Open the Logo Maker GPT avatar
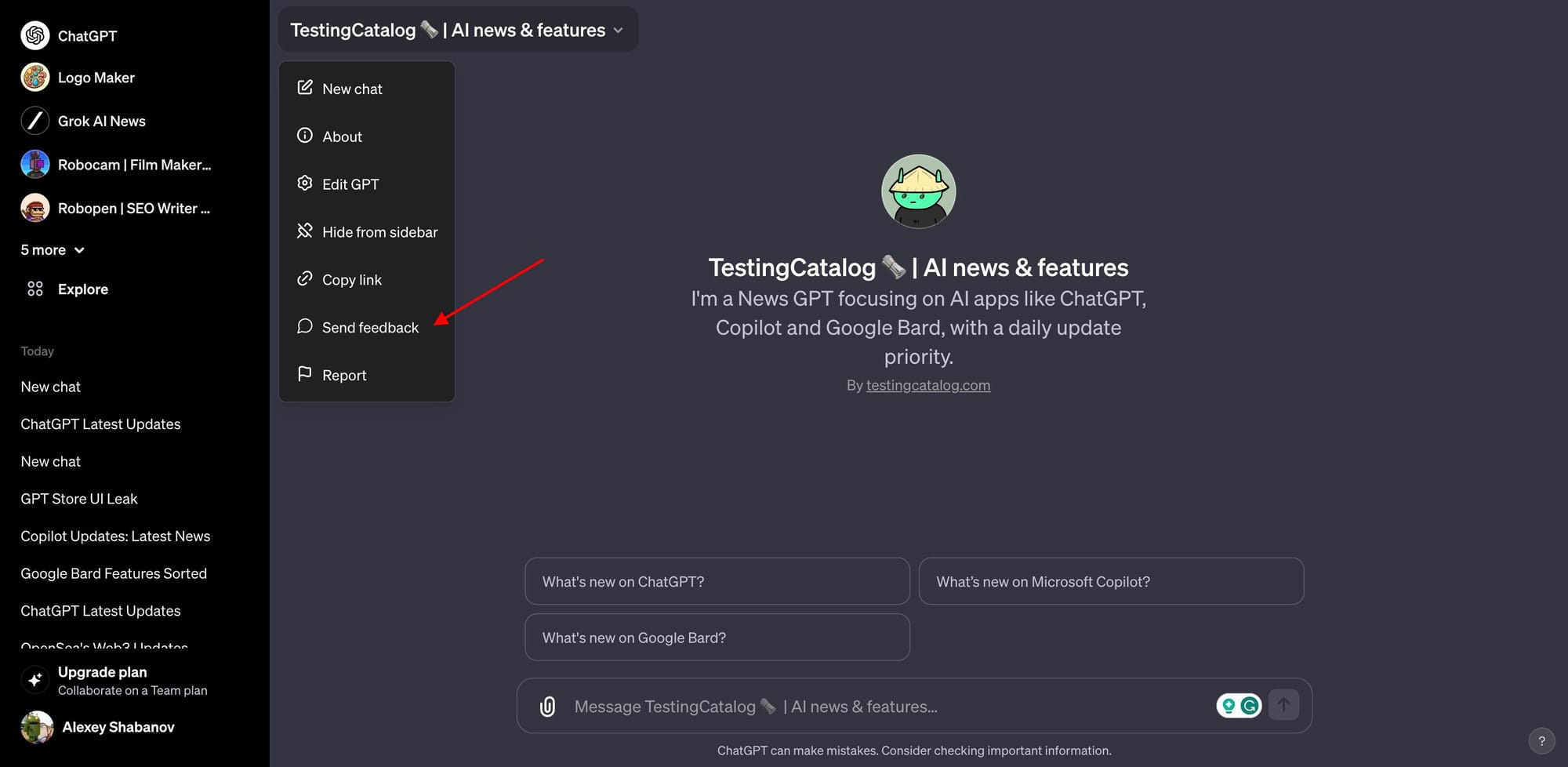Image resolution: width=1568 pixels, height=767 pixels. pos(35,78)
